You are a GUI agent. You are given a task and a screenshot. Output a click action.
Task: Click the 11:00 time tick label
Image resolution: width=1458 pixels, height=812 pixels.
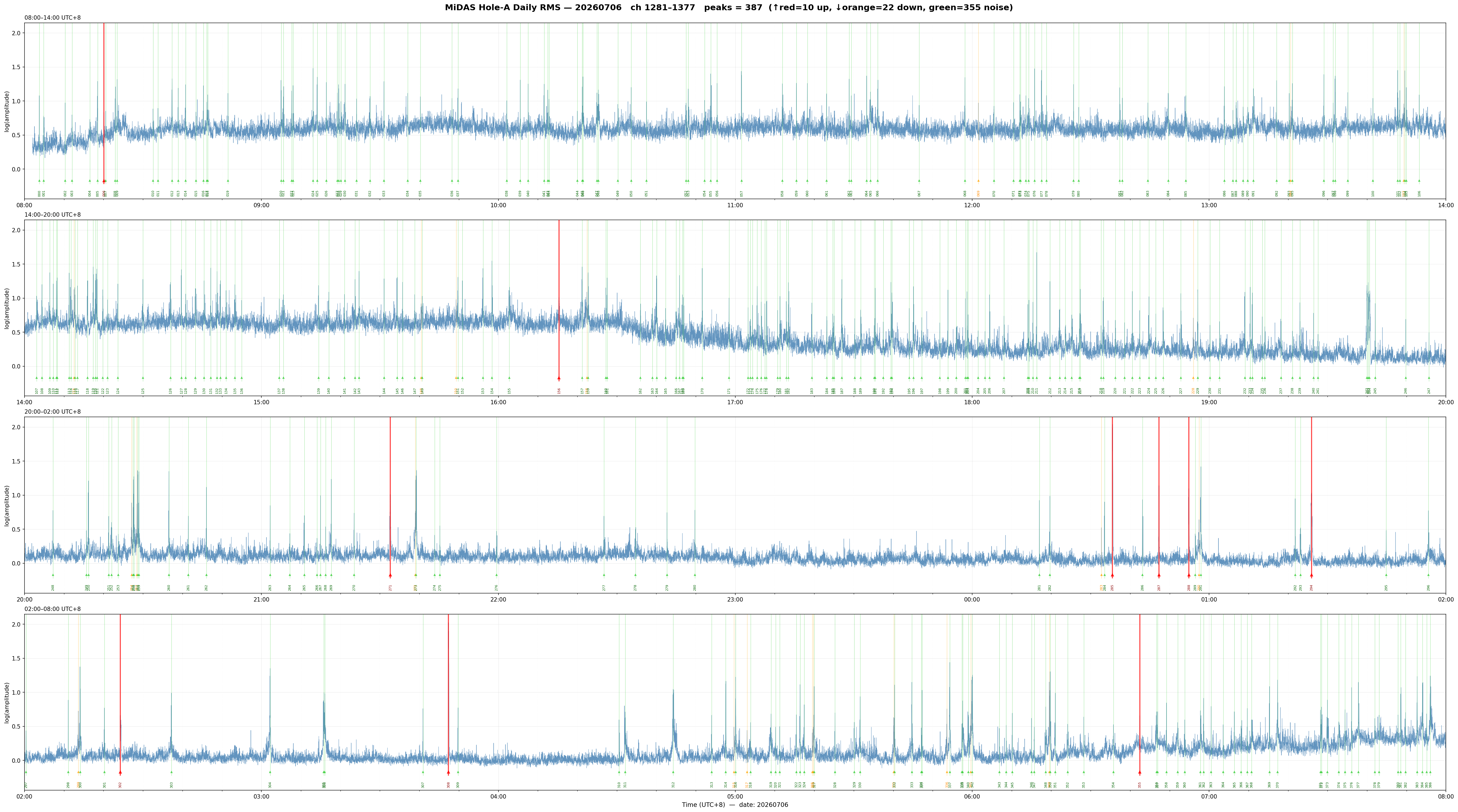click(735, 205)
